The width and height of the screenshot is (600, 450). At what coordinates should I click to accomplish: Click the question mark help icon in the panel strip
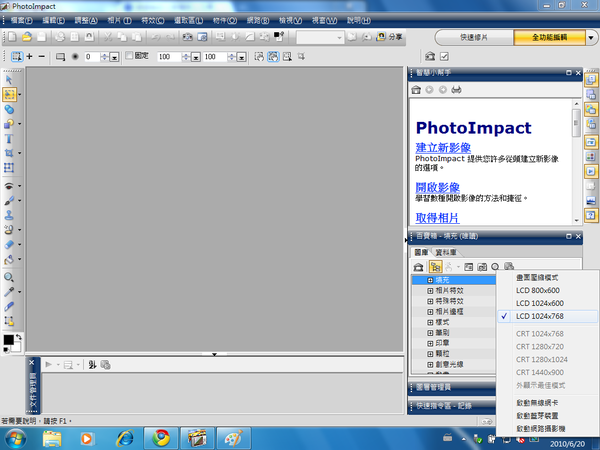coord(591,215)
